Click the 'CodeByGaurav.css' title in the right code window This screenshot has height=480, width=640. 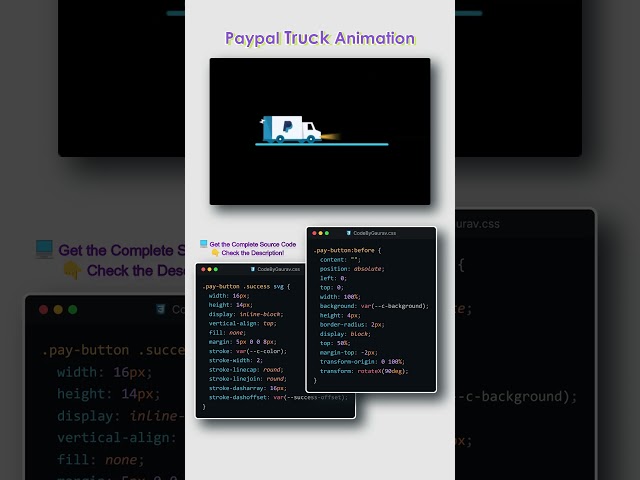pyautogui.click(x=374, y=233)
